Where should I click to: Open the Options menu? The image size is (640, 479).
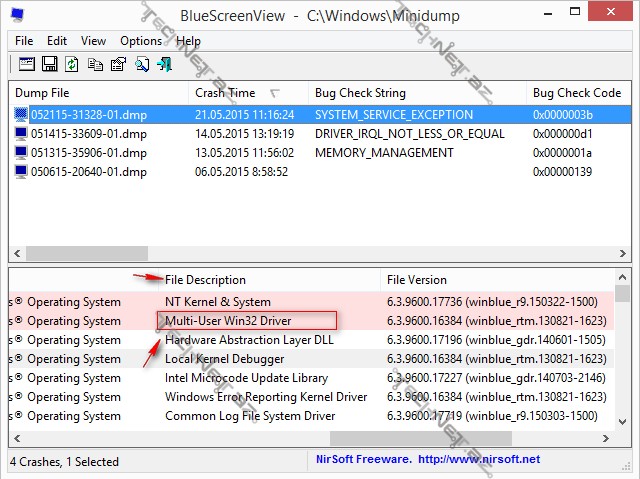[x=140, y=41]
